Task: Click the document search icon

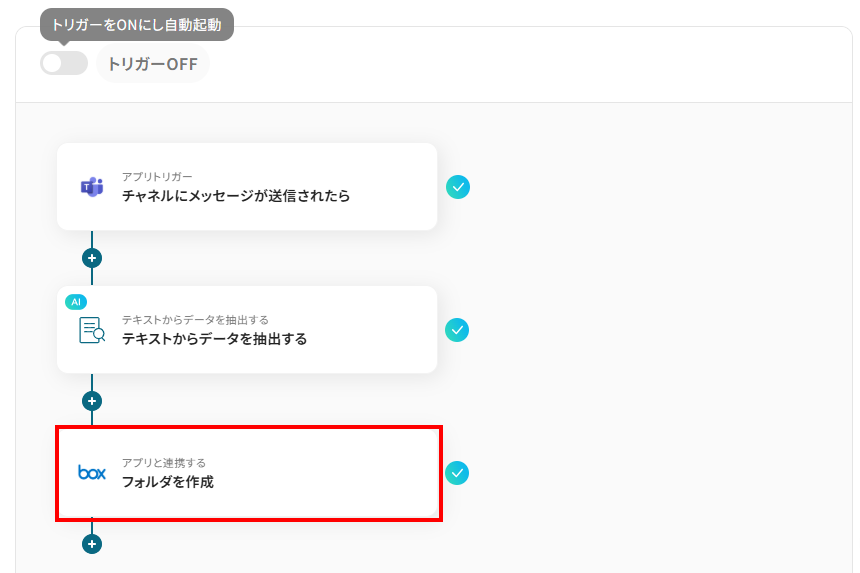Action: tap(92, 330)
